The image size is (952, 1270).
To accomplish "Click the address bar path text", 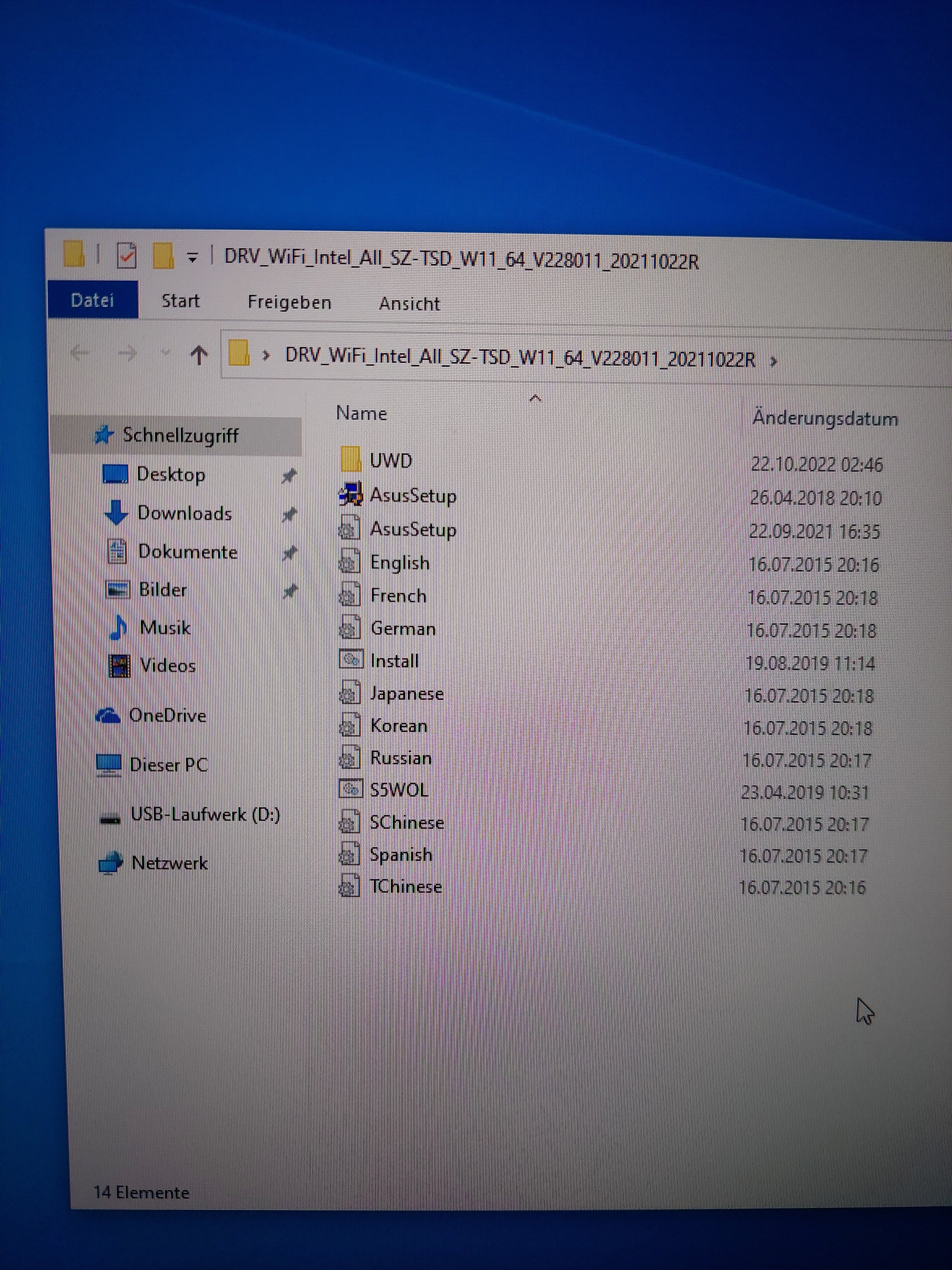I will (x=519, y=358).
